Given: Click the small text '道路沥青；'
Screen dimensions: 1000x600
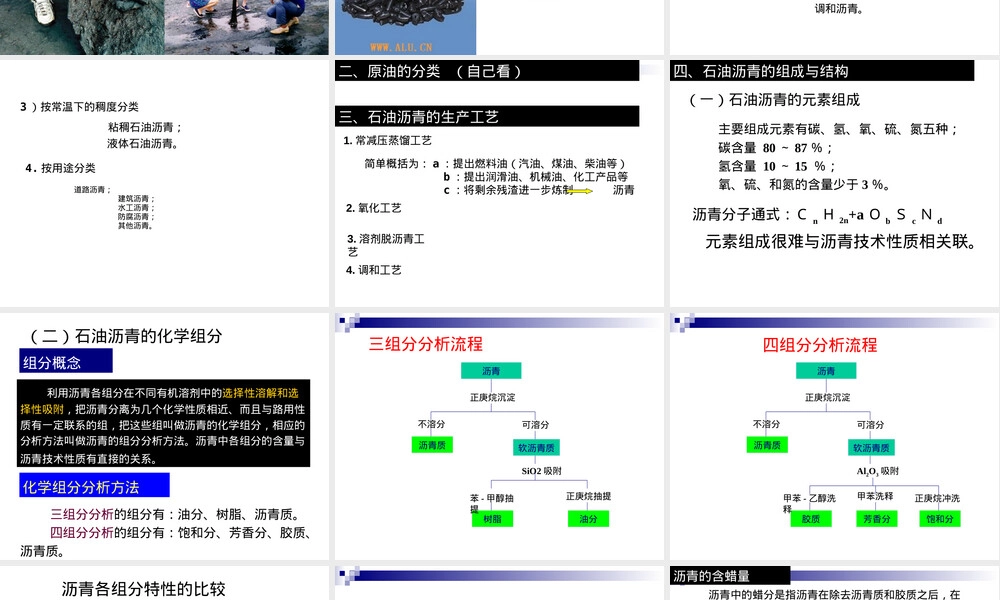Looking at the screenshot, I should coord(92,189).
